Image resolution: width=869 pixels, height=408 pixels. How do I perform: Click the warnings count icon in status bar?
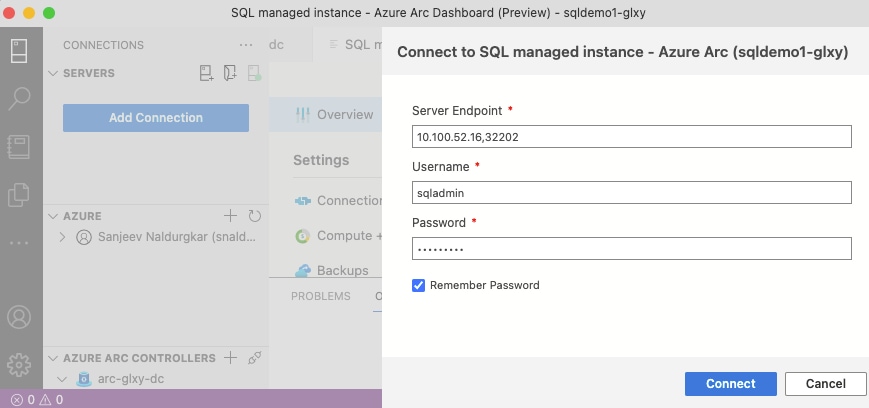(45, 399)
